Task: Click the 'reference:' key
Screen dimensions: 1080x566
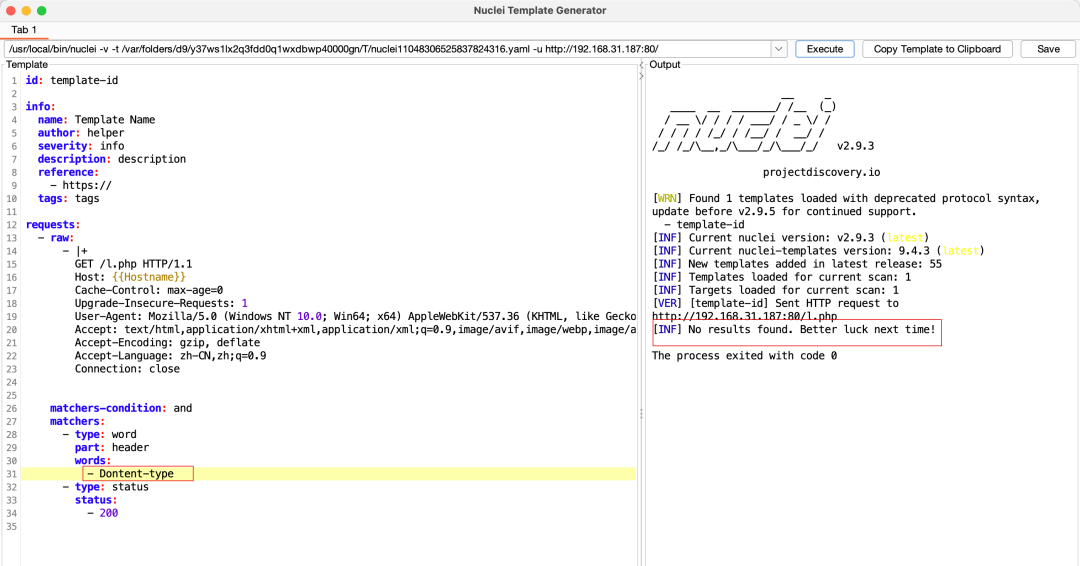Action: click(68, 172)
